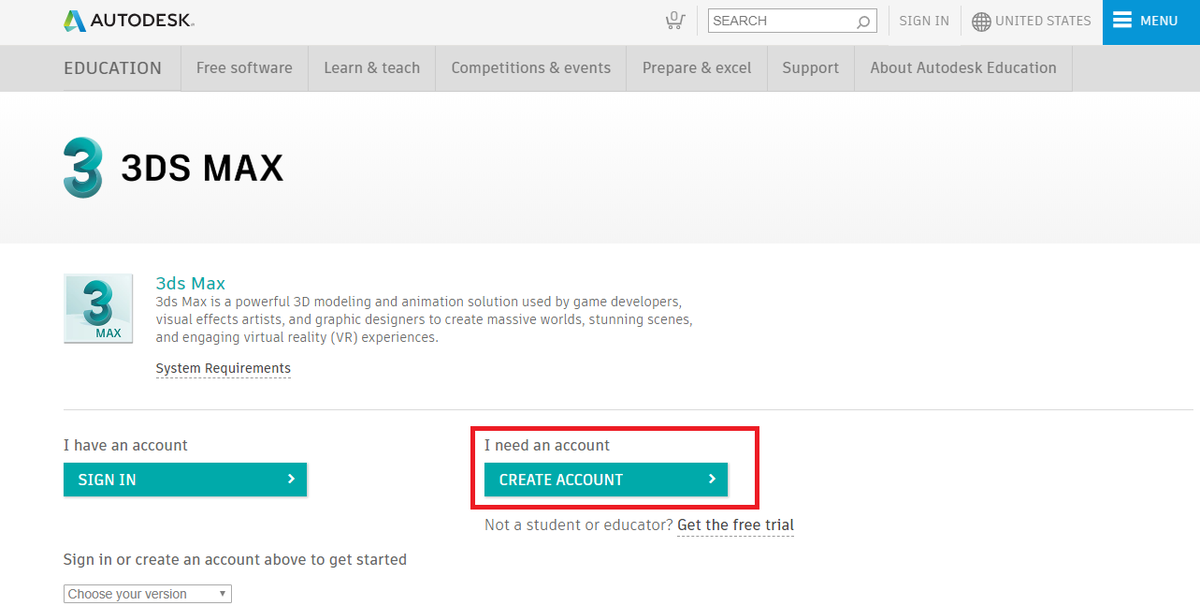Click the large 3ds Max logo
This screenshot has height=606, width=1200.
tap(82, 167)
